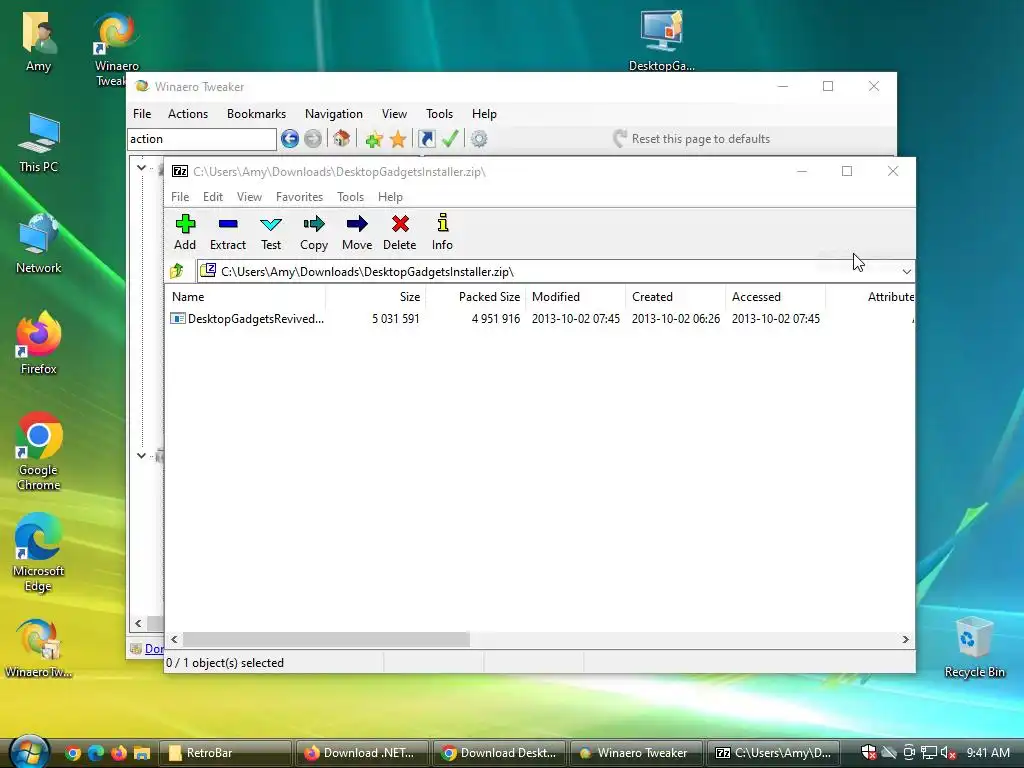This screenshot has width=1024, height=768.
Task: Go up one folder level in 7-Zip
Action: coord(177,271)
